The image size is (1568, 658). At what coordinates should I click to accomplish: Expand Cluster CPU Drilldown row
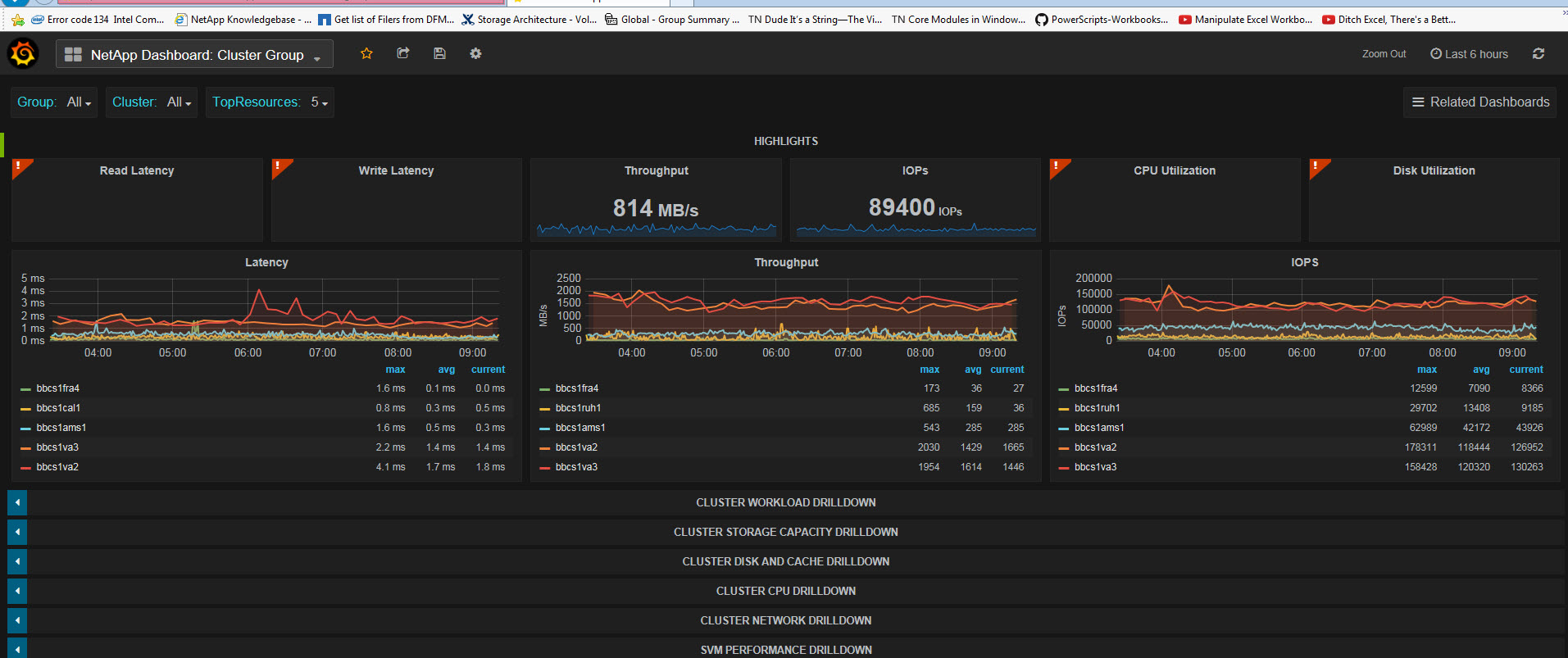coord(17,591)
